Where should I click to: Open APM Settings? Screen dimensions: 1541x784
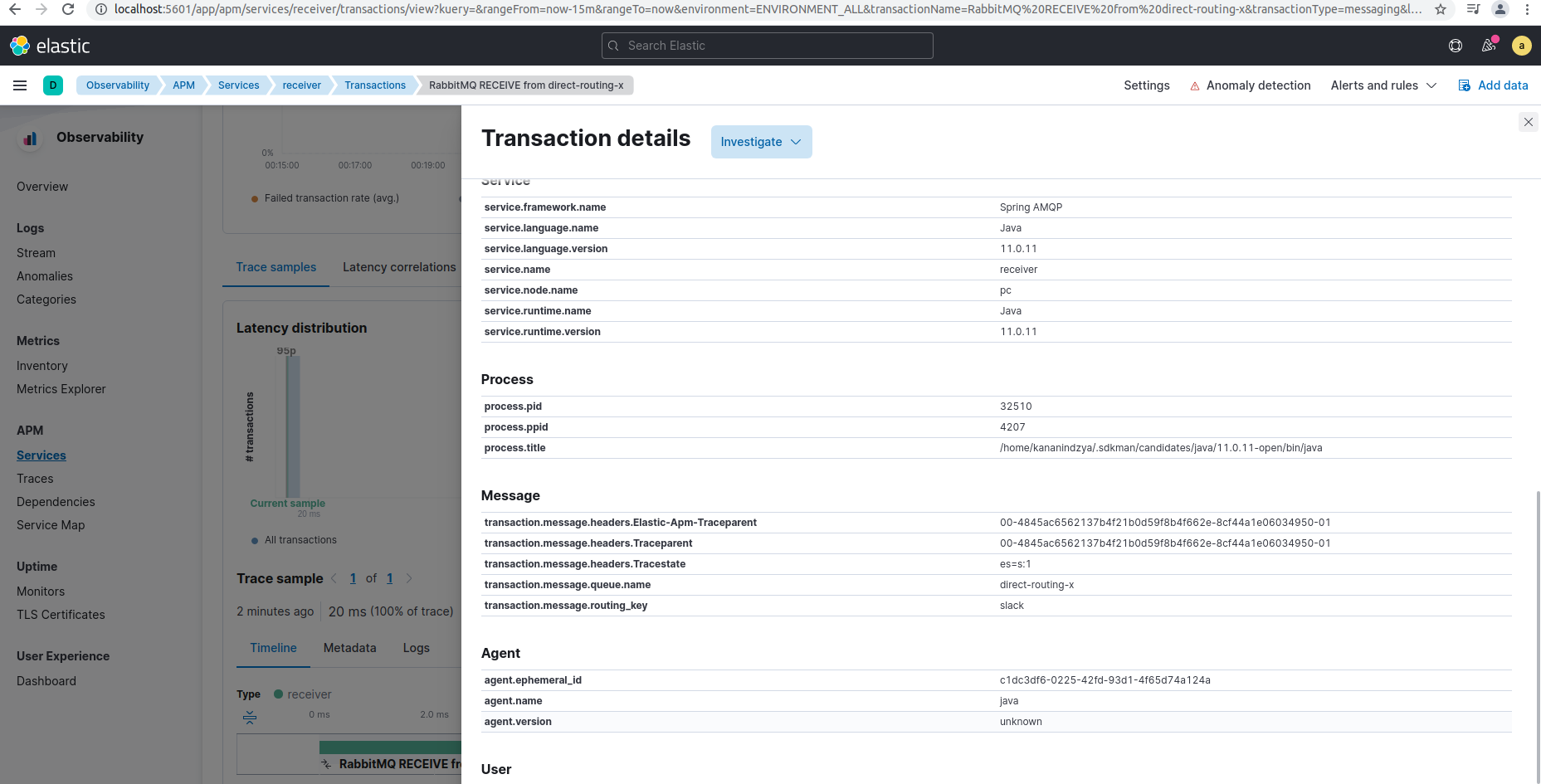(x=1147, y=85)
